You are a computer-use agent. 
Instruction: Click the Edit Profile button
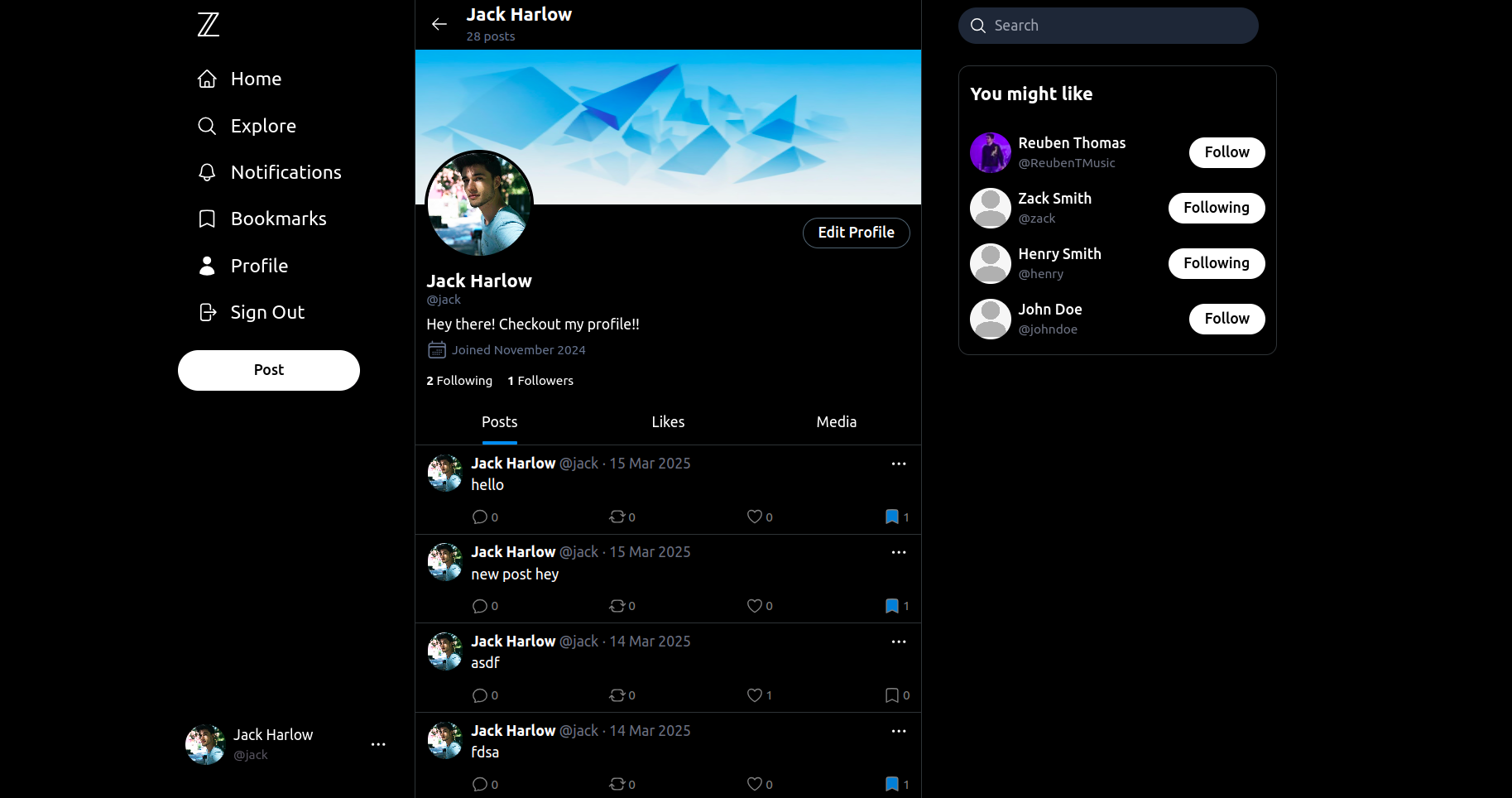pos(856,233)
